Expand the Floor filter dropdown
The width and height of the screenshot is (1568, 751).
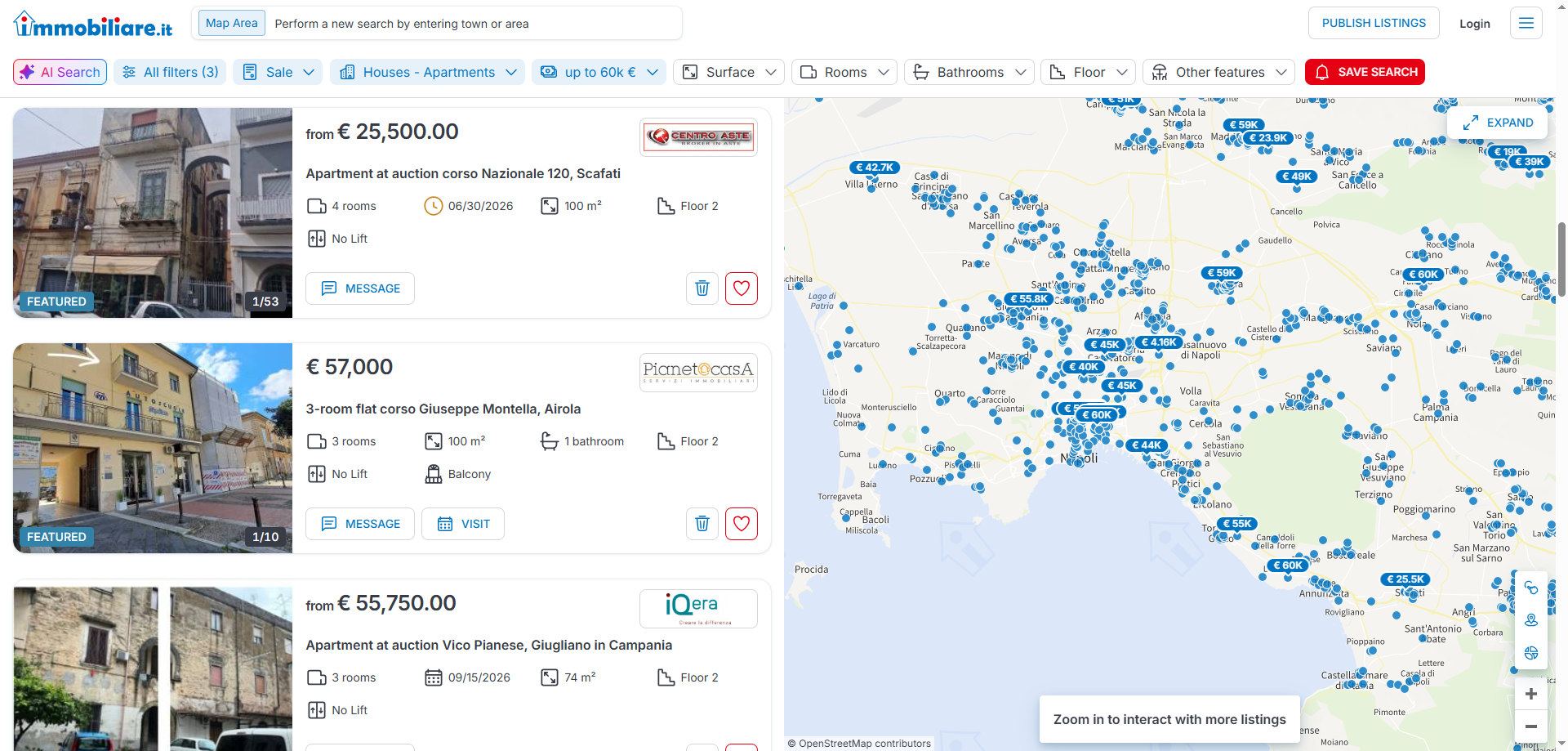pos(1089,72)
